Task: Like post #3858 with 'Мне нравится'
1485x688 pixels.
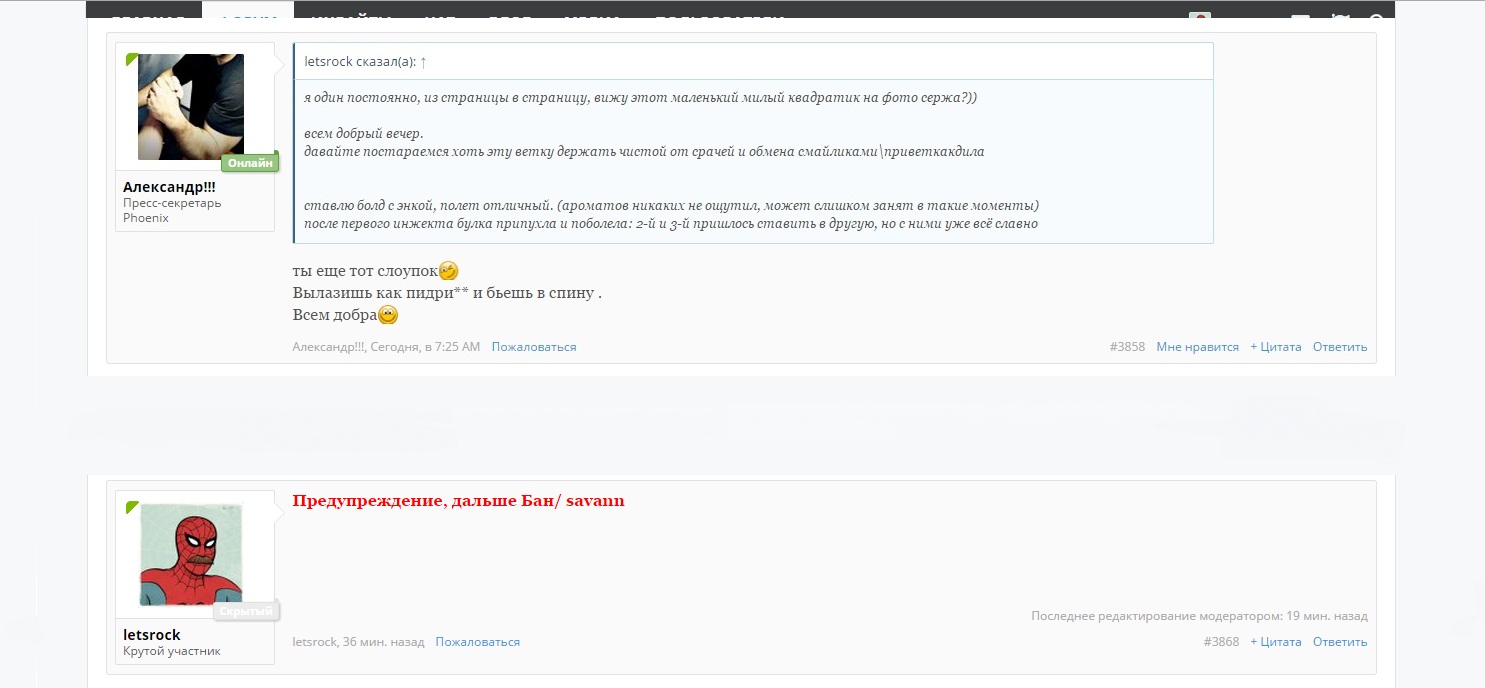Action: tap(1197, 347)
